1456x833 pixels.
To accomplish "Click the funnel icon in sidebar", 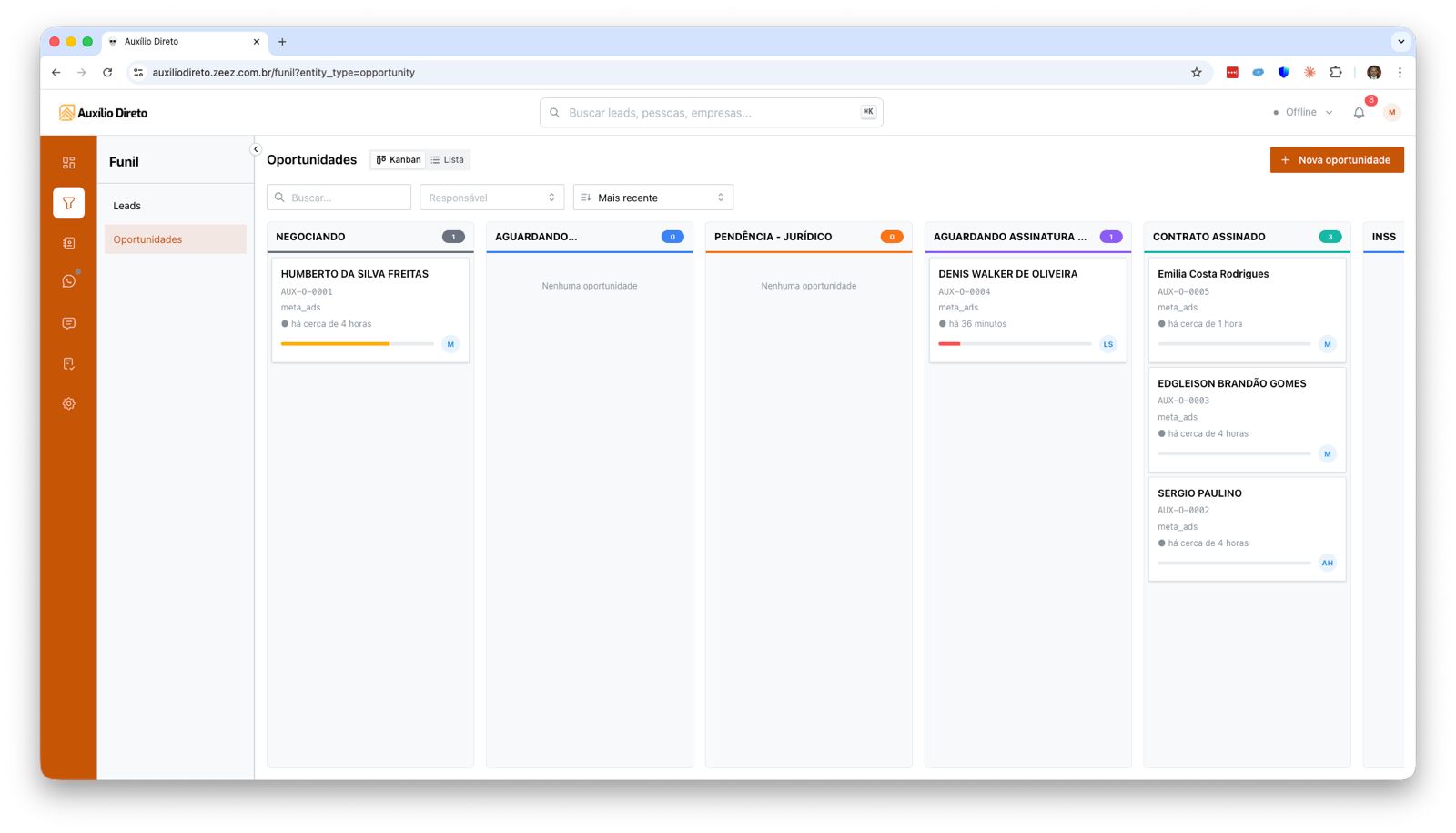I will click(68, 203).
